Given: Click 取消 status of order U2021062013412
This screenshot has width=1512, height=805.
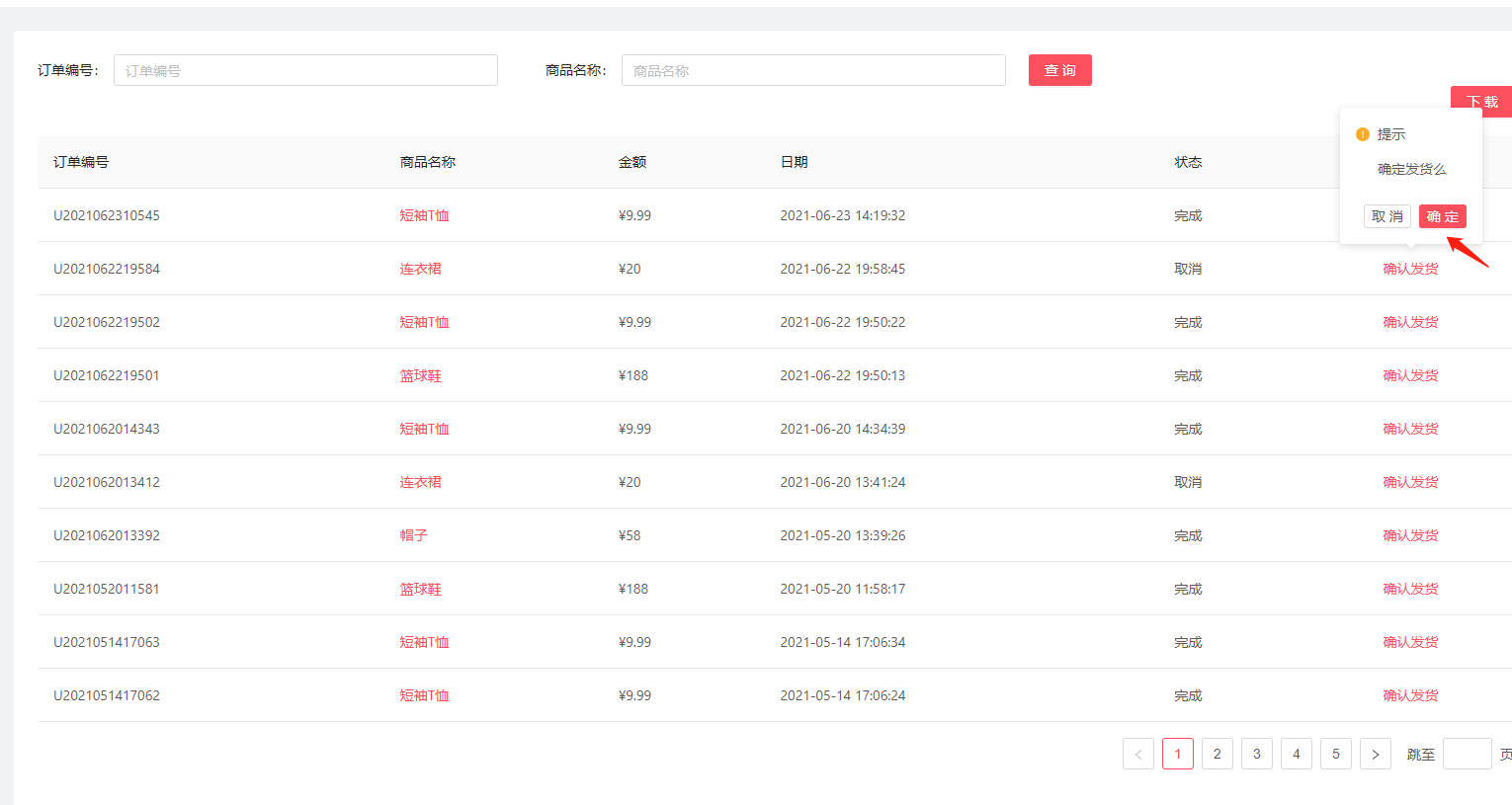Looking at the screenshot, I should pos(1188,482).
